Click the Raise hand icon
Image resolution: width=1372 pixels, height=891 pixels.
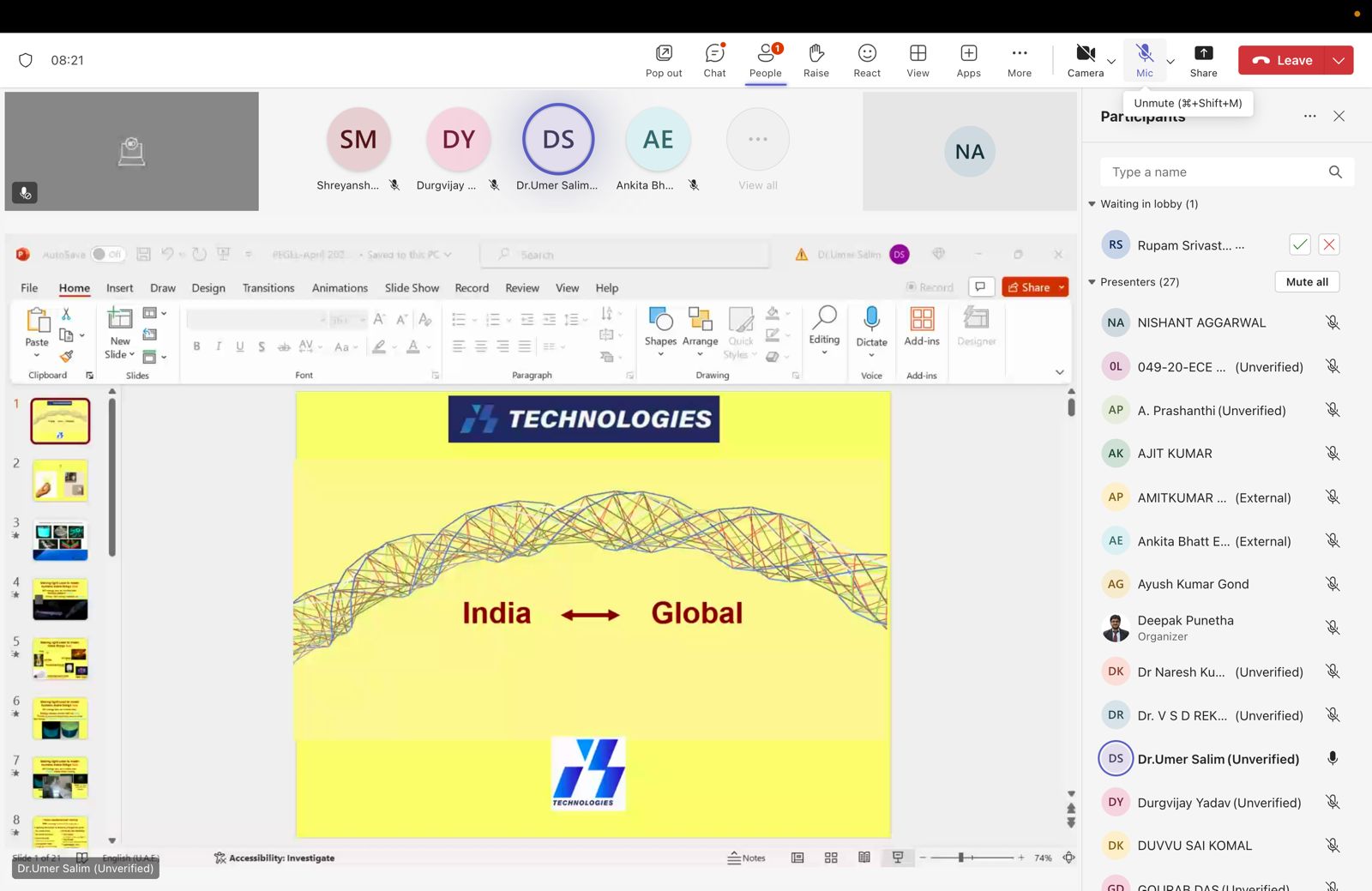tap(815, 60)
